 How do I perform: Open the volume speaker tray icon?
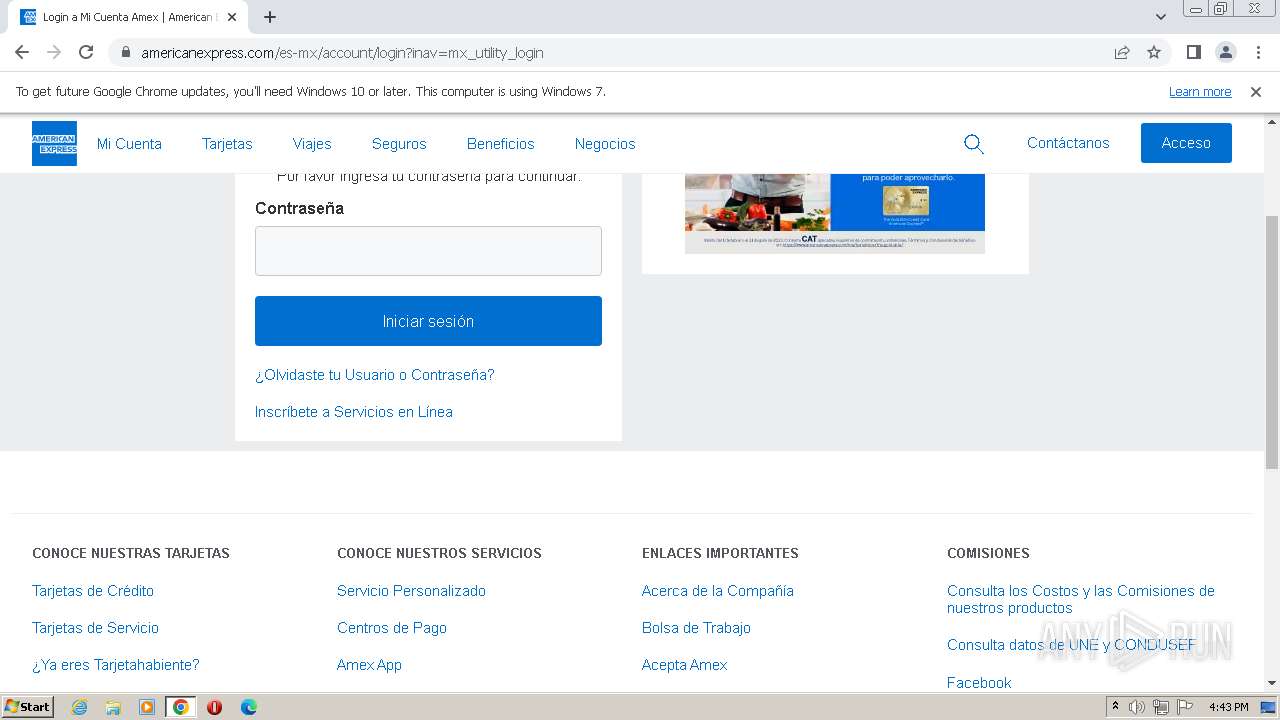(x=1137, y=707)
